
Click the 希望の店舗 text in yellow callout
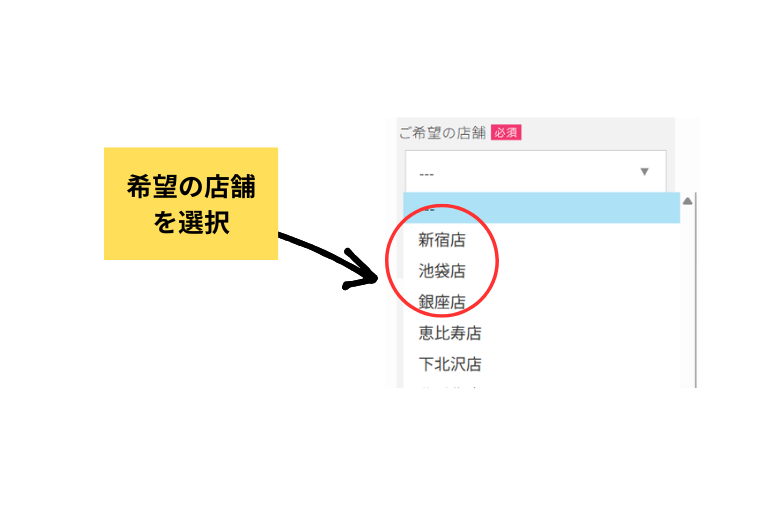click(191, 187)
